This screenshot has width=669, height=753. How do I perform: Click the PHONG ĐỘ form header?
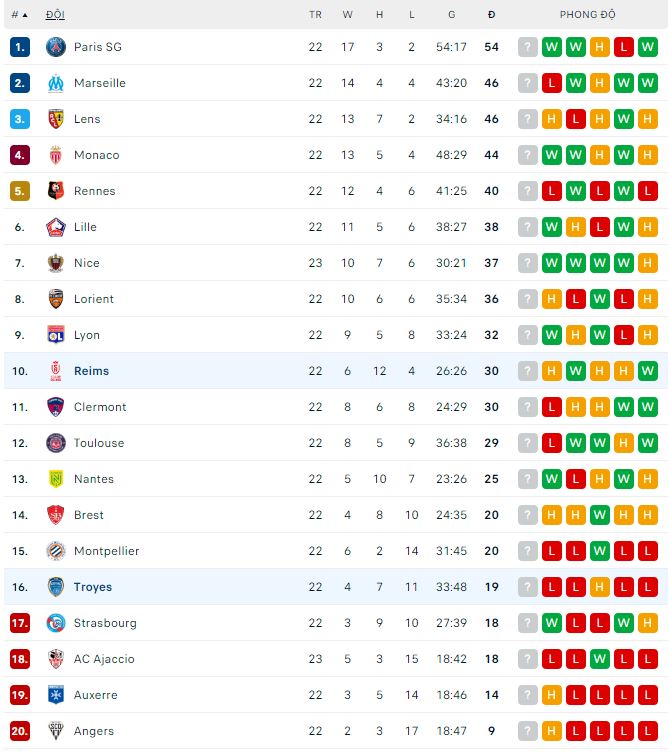[587, 15]
